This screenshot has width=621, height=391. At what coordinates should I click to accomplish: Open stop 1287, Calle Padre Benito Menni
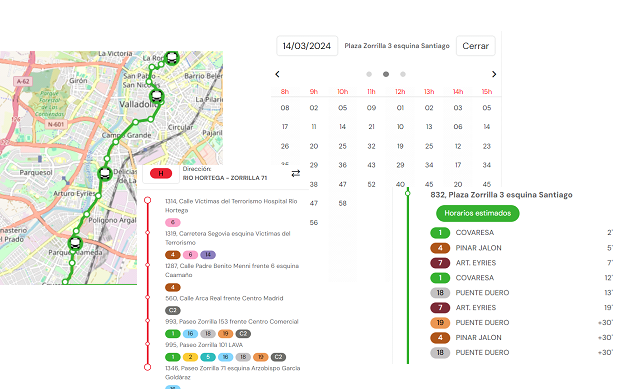pyautogui.click(x=232, y=270)
